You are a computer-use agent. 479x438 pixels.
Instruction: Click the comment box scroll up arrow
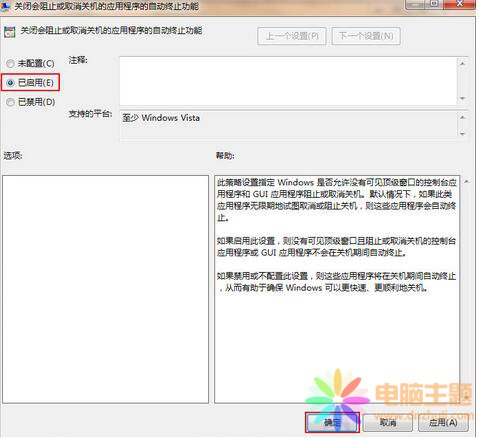(462, 63)
